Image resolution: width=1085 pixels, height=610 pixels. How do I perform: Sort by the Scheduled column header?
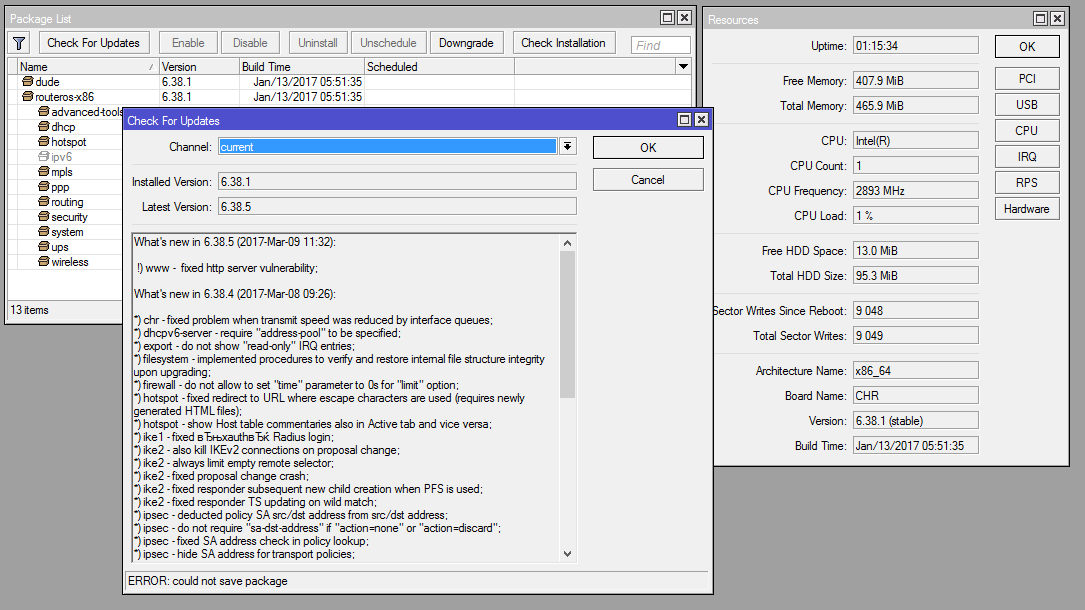pos(439,66)
